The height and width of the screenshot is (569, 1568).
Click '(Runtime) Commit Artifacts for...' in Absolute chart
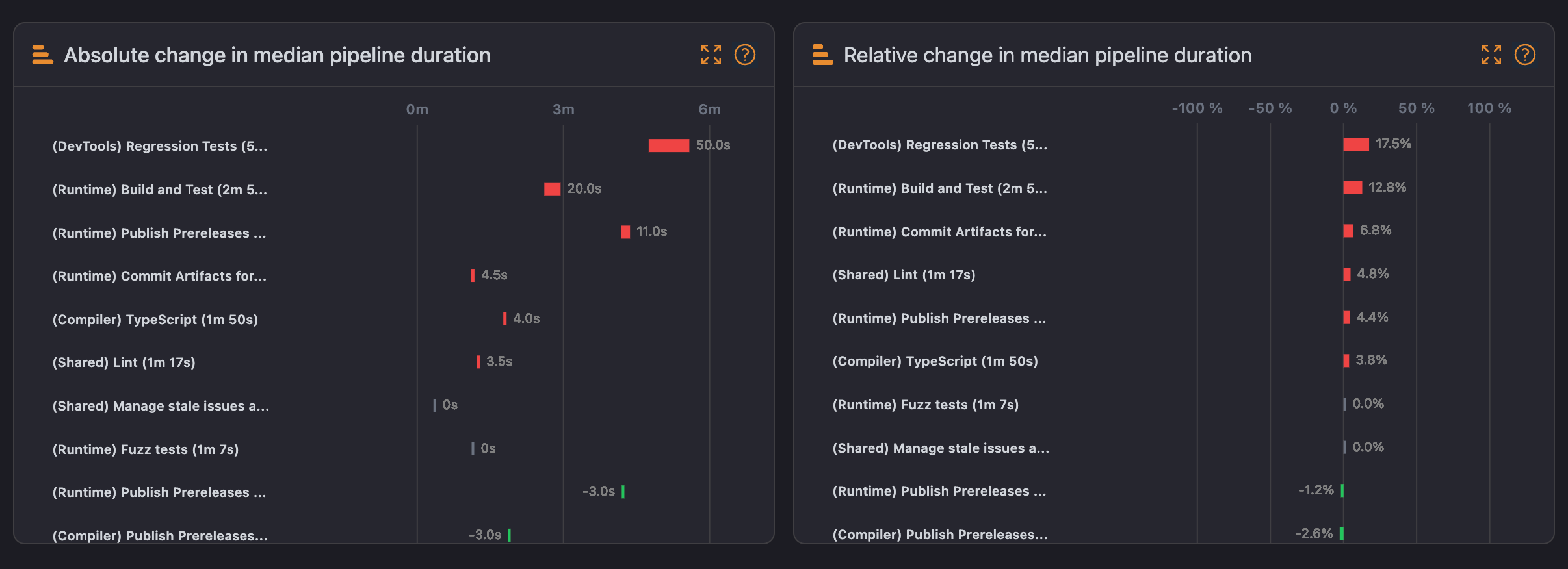(x=159, y=276)
